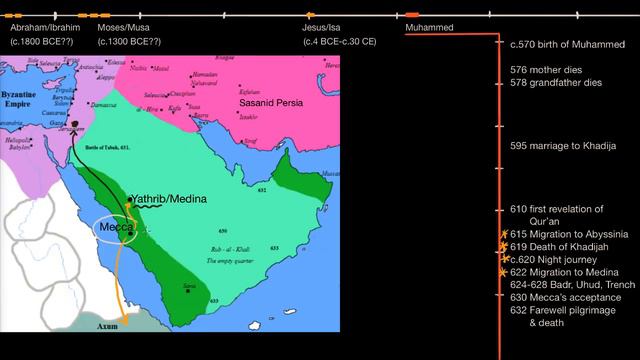Click the 'Byzantine Empire' map label
640x360 pixels.
[18, 99]
